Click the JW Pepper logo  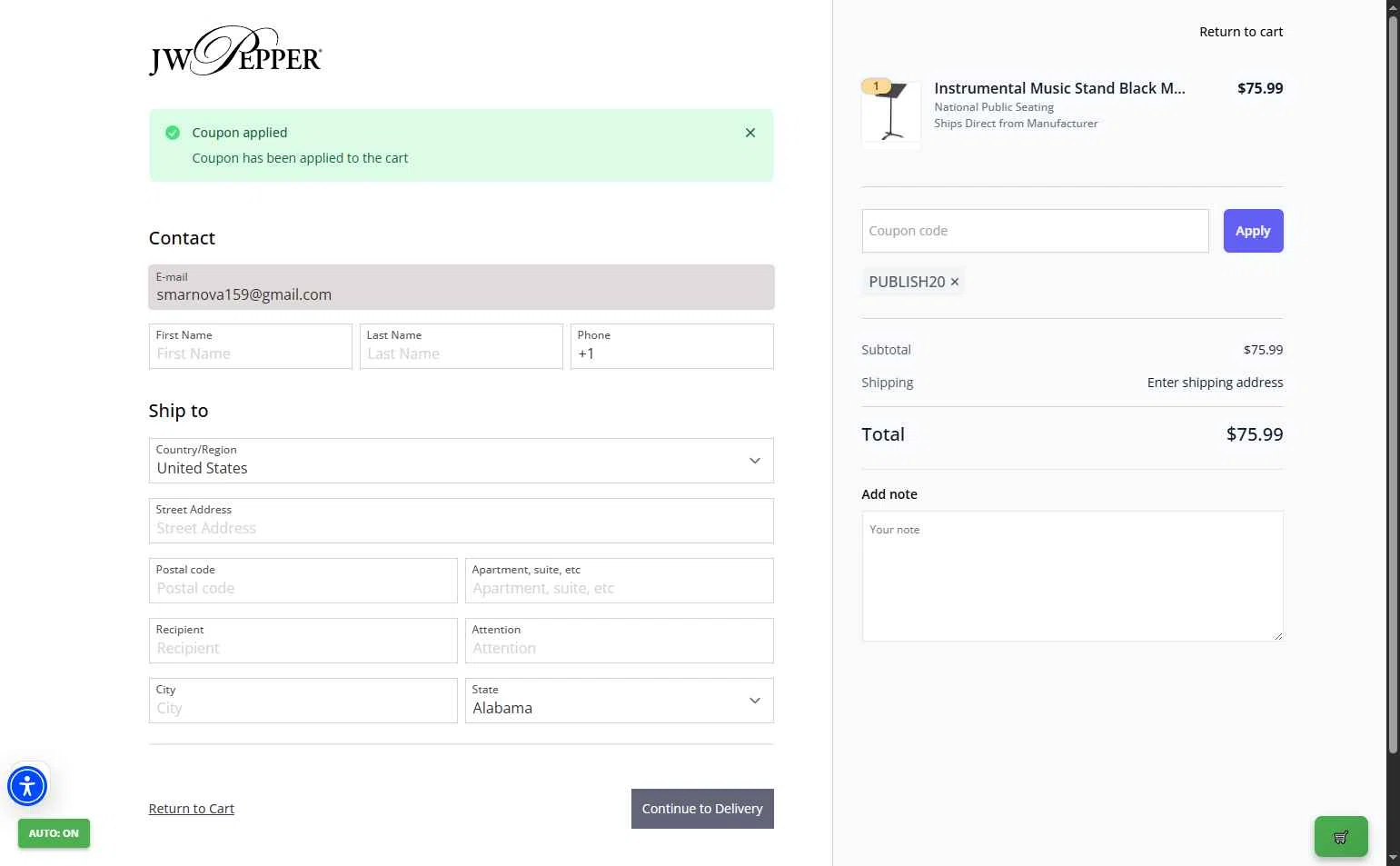point(235,52)
